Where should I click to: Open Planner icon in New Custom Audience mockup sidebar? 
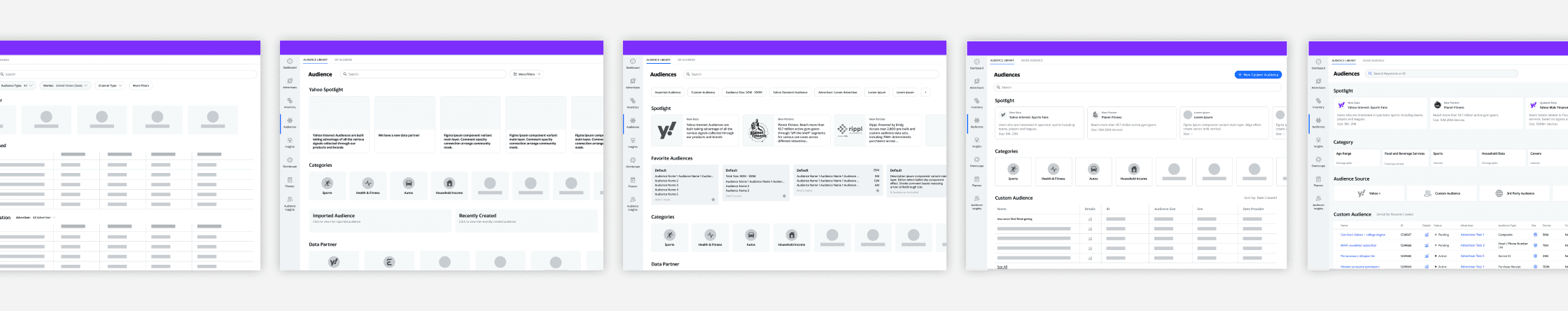pyautogui.click(x=976, y=179)
